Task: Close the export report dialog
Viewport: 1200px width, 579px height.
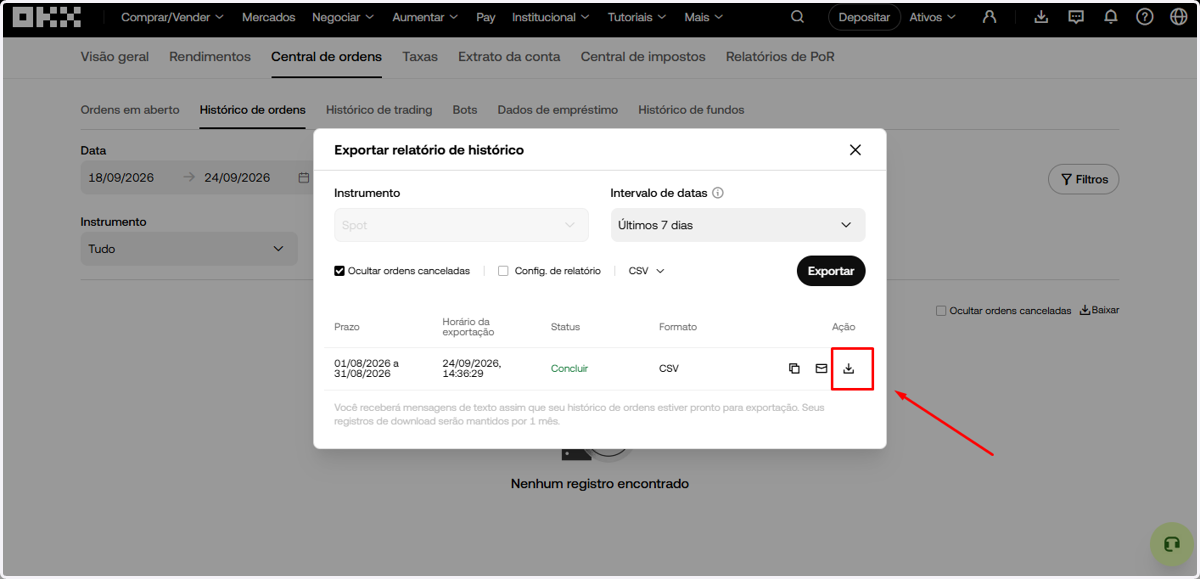Action: [x=855, y=150]
